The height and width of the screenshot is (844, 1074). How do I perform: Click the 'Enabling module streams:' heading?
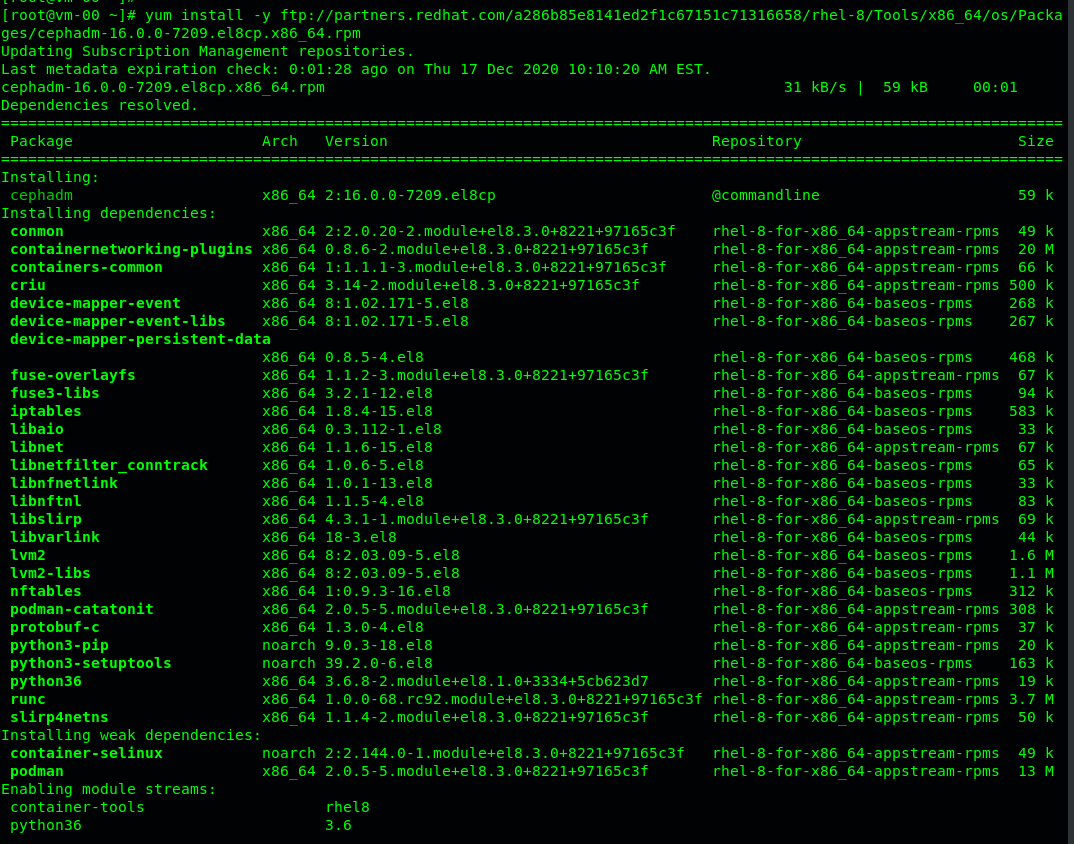click(108, 789)
